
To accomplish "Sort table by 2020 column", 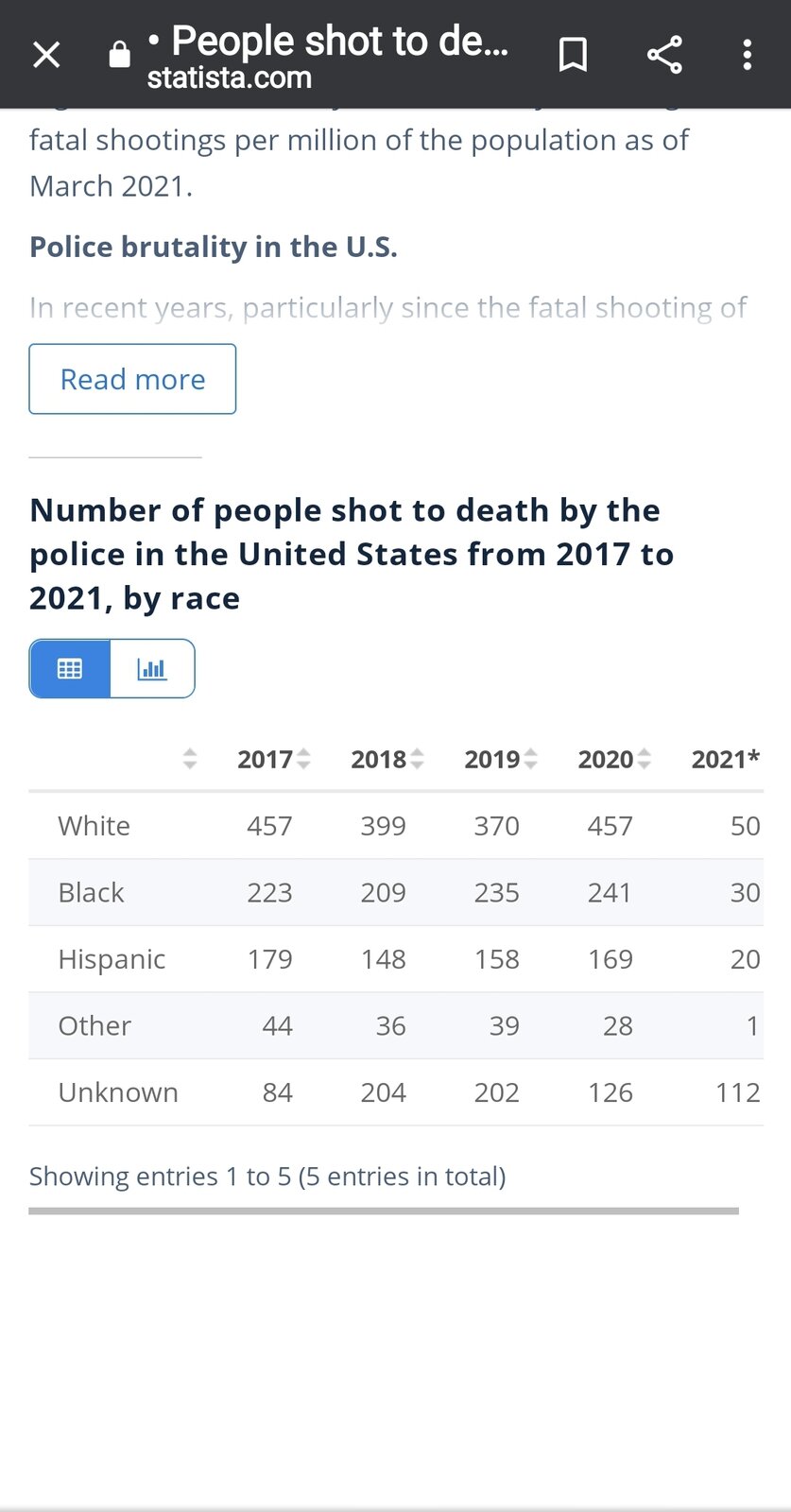I will (613, 759).
